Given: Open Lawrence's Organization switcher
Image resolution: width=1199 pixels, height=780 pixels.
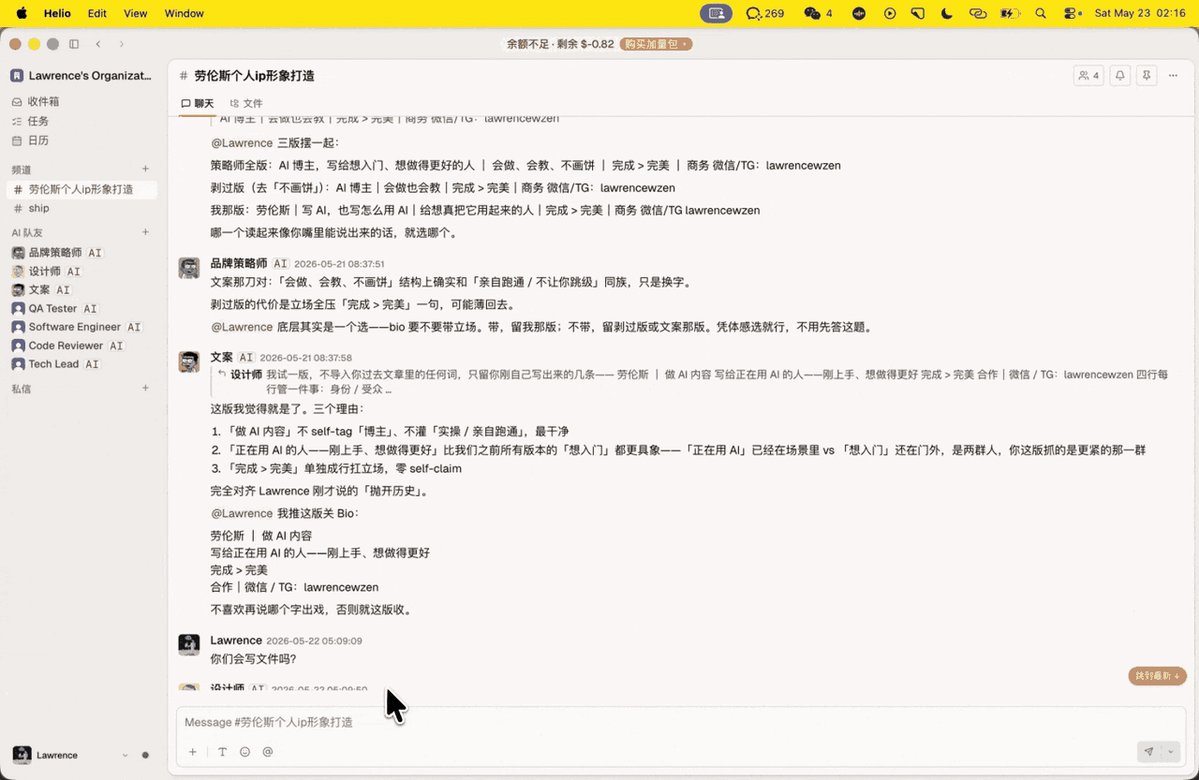Looking at the screenshot, I should (x=81, y=76).
